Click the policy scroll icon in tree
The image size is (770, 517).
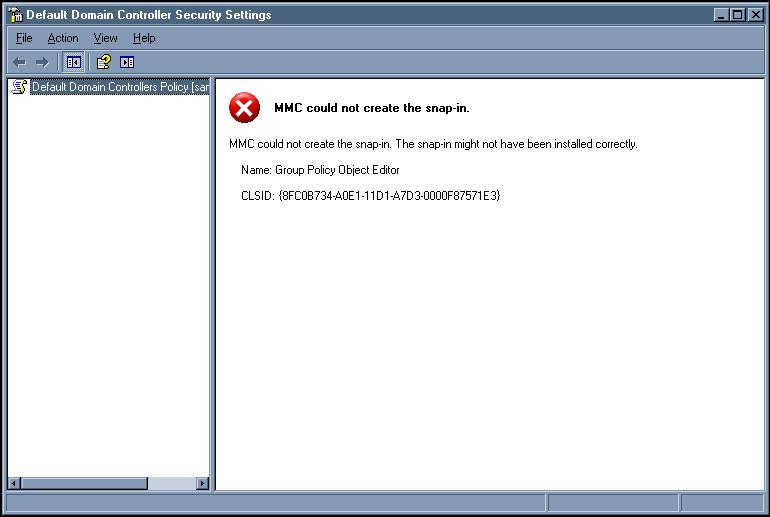[19, 87]
